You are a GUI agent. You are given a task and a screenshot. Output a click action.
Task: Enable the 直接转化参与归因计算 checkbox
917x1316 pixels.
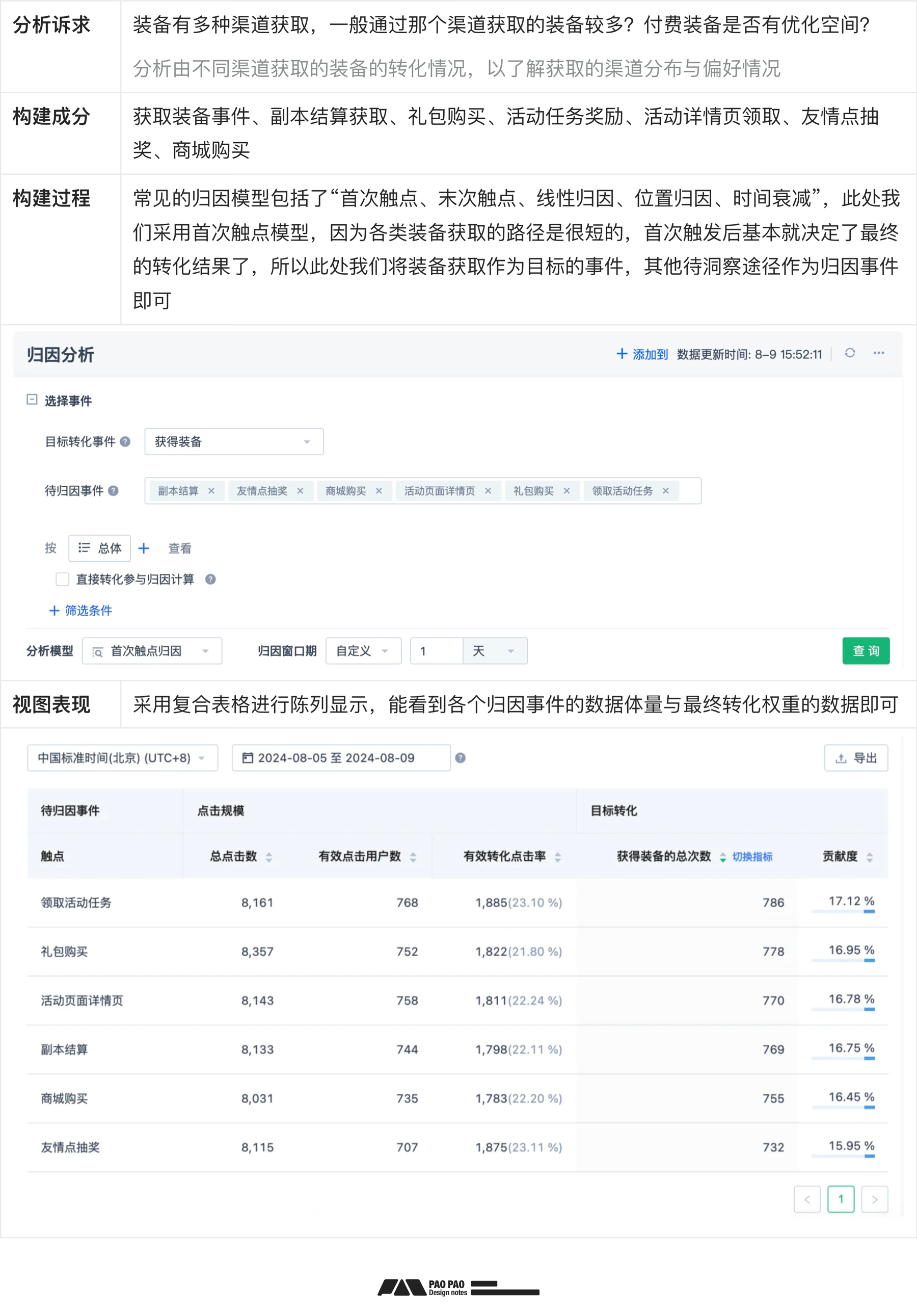coord(61,580)
